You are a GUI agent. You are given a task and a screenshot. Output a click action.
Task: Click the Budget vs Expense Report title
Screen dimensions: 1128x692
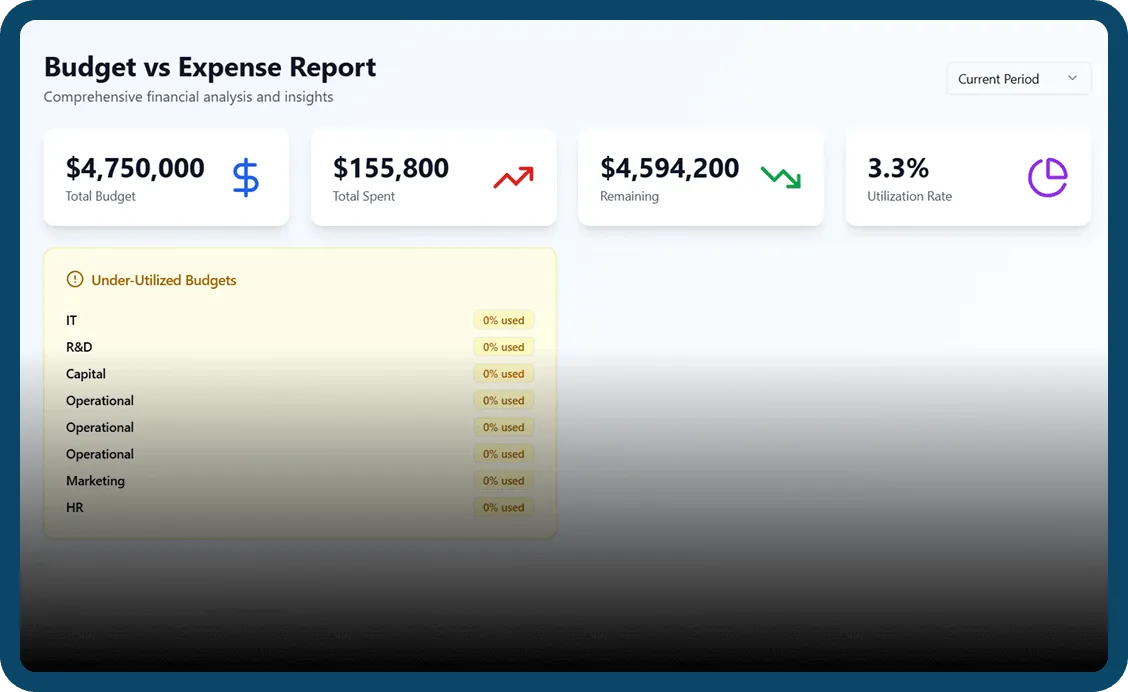point(210,67)
